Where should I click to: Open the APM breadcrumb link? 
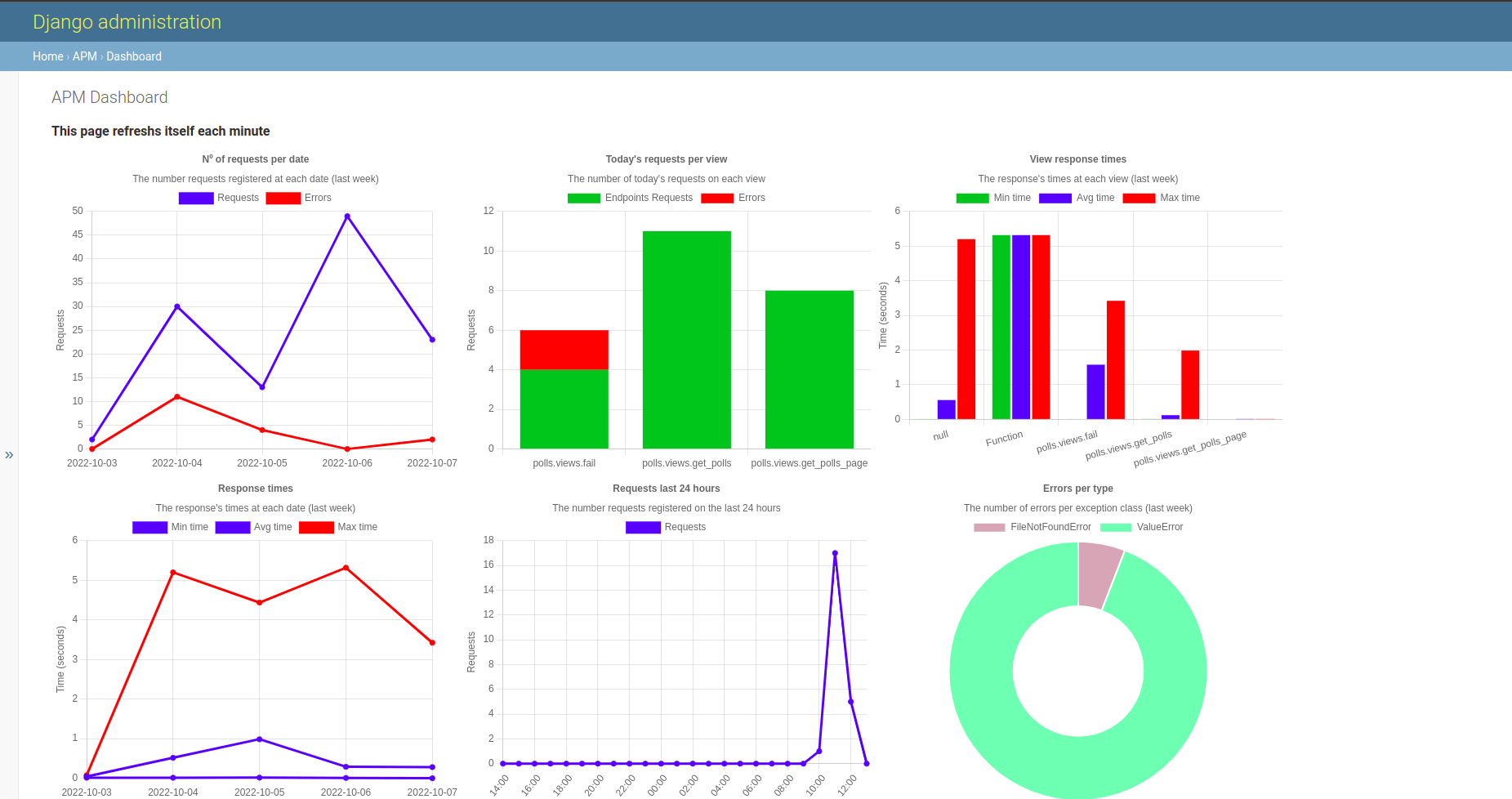pyautogui.click(x=84, y=56)
